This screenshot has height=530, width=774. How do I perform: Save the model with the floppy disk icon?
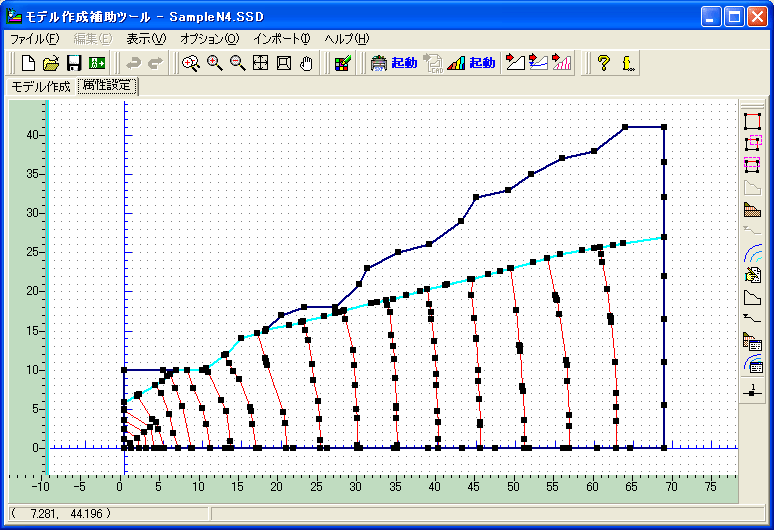[74, 63]
